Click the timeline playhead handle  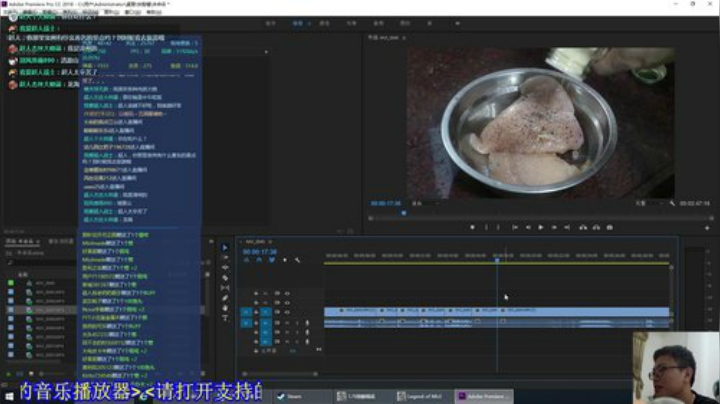pos(497,260)
